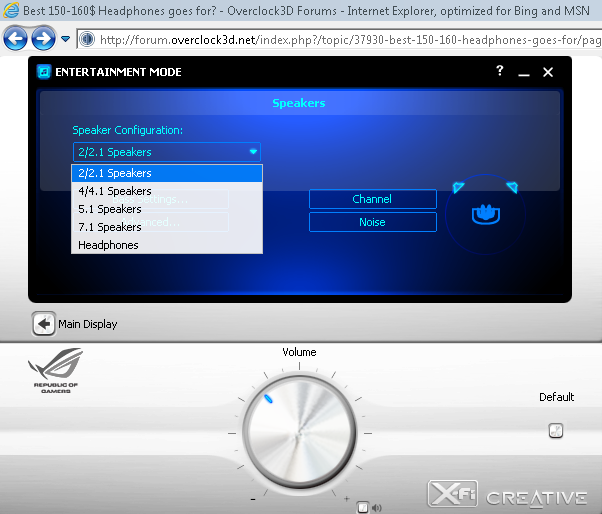This screenshot has width=602, height=514.
Task: Minimize the Entertainment Mode panel
Action: point(524,74)
